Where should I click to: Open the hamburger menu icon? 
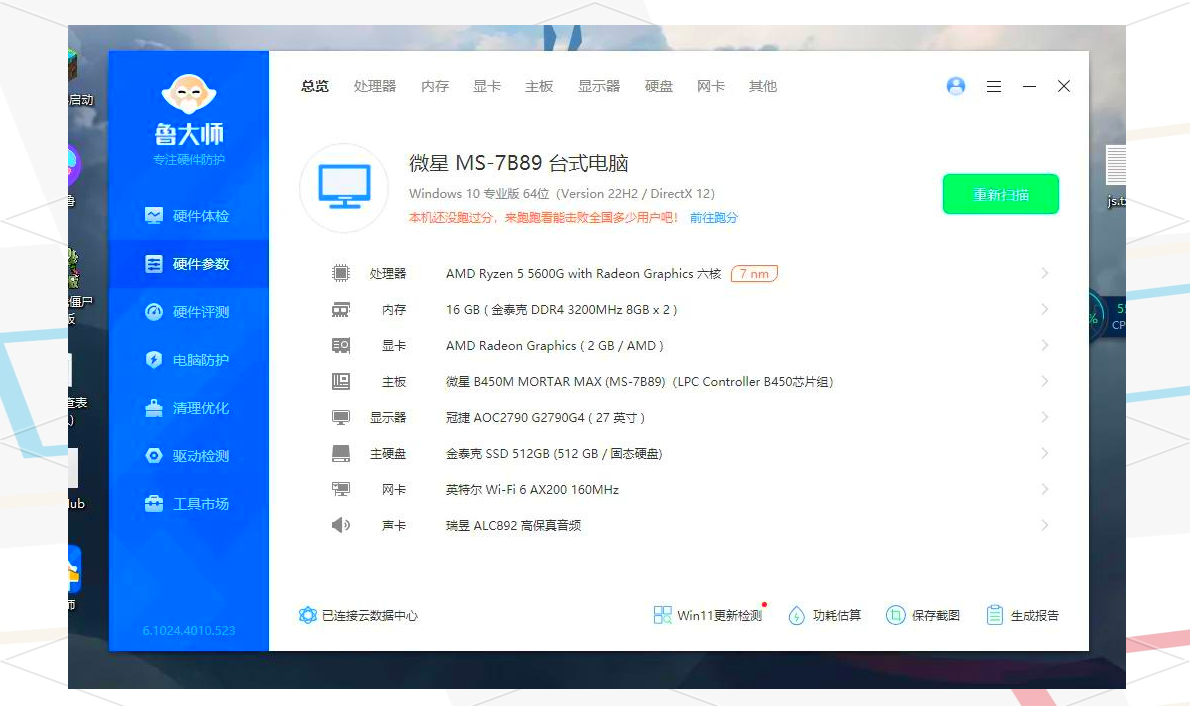coord(994,87)
